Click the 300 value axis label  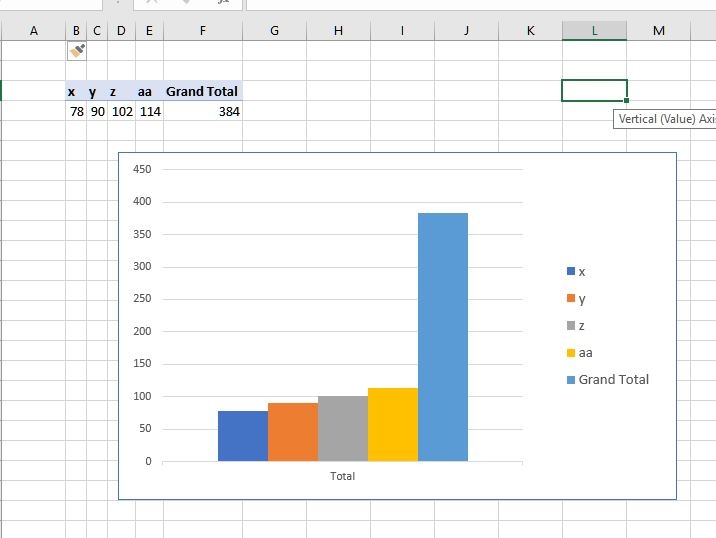click(x=142, y=266)
